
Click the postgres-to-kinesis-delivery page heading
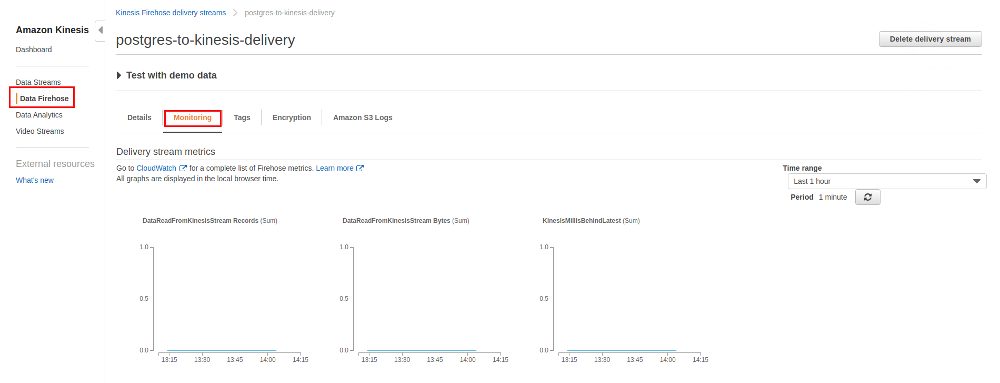205,40
